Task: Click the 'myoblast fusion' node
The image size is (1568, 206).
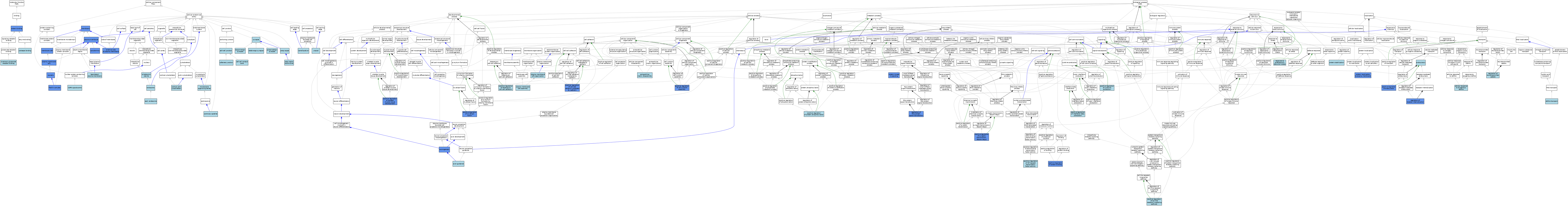Action: pos(459,88)
